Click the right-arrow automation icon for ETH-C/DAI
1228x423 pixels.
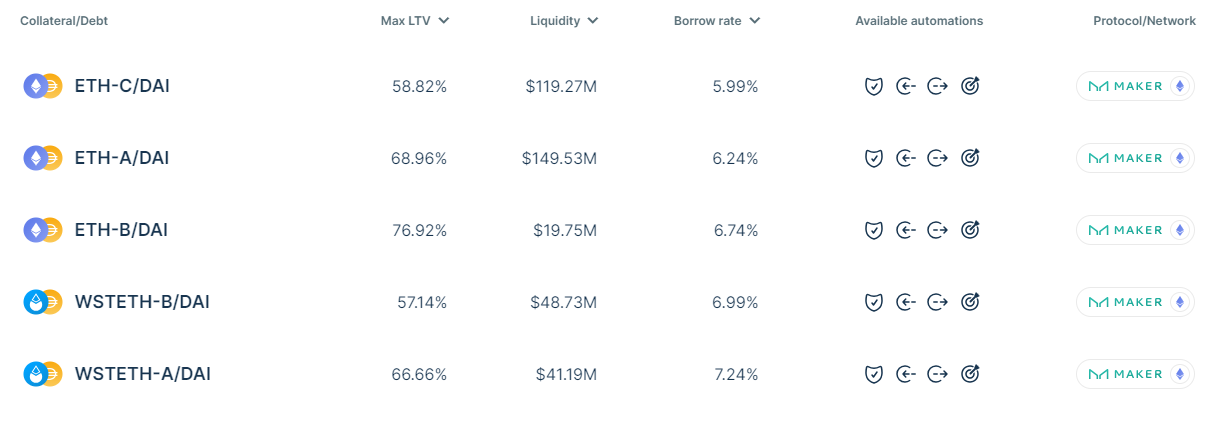pos(937,86)
